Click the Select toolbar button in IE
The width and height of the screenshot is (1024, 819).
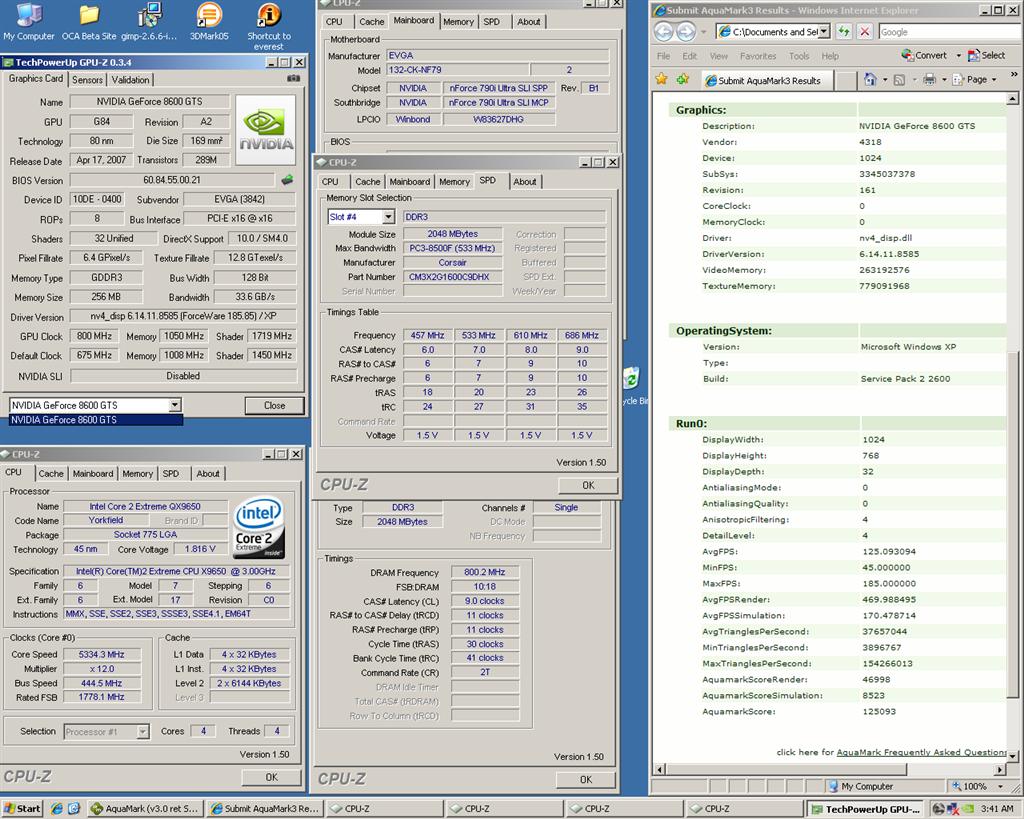coord(987,56)
